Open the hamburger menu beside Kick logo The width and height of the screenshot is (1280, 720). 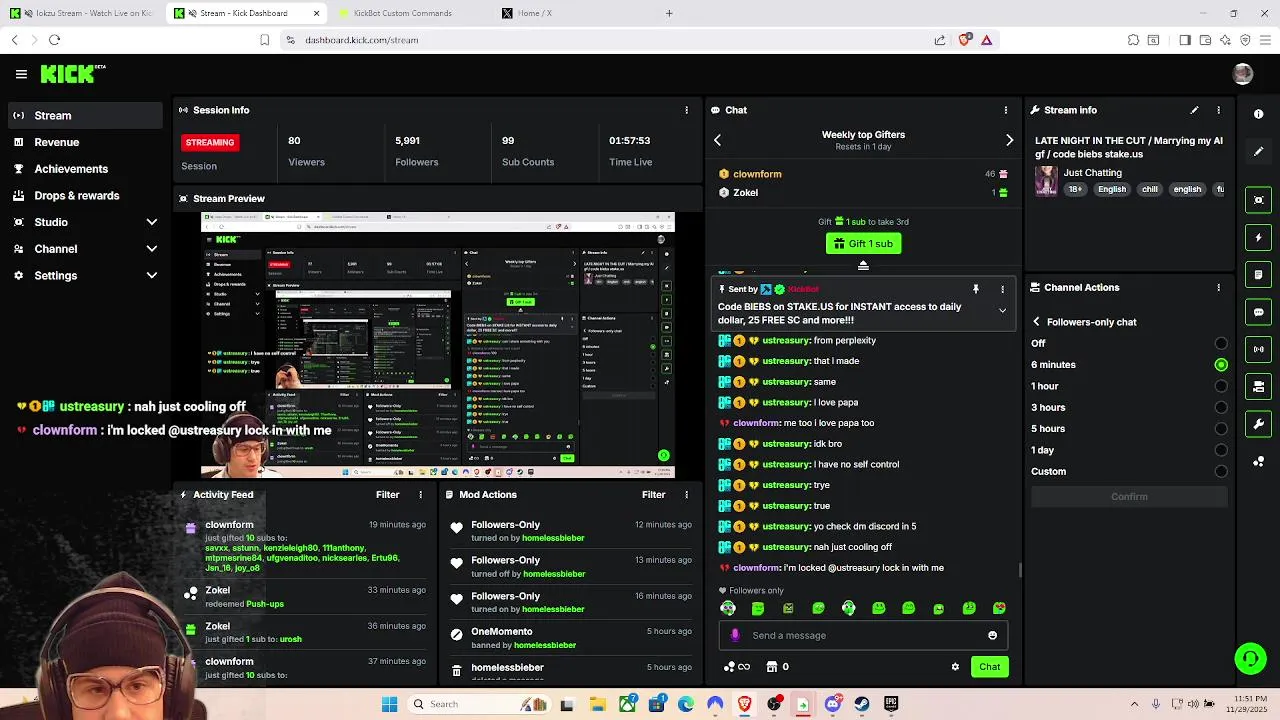click(21, 74)
